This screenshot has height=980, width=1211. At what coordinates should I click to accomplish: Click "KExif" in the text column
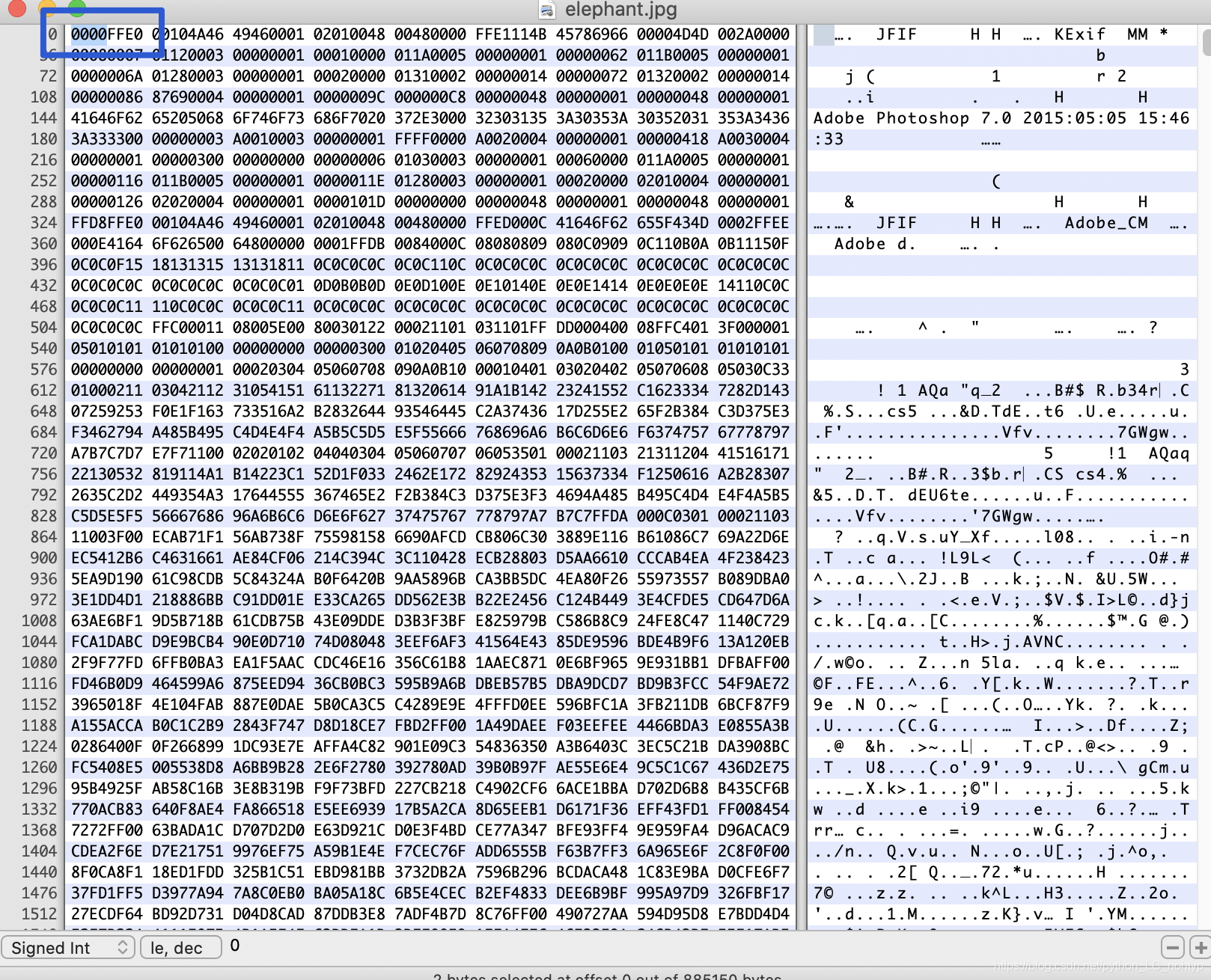tap(1079, 34)
